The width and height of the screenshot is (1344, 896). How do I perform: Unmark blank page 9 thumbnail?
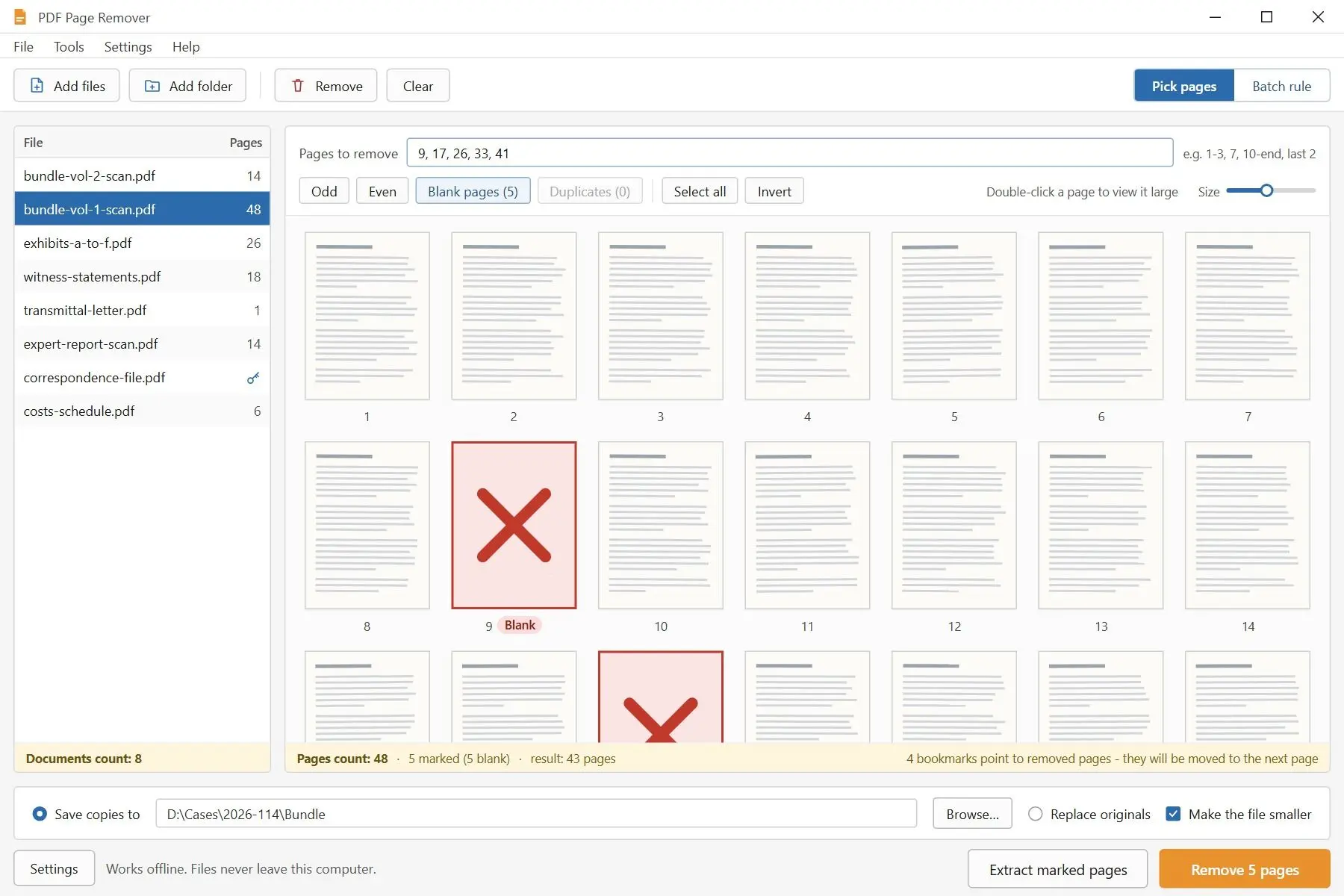(x=514, y=525)
